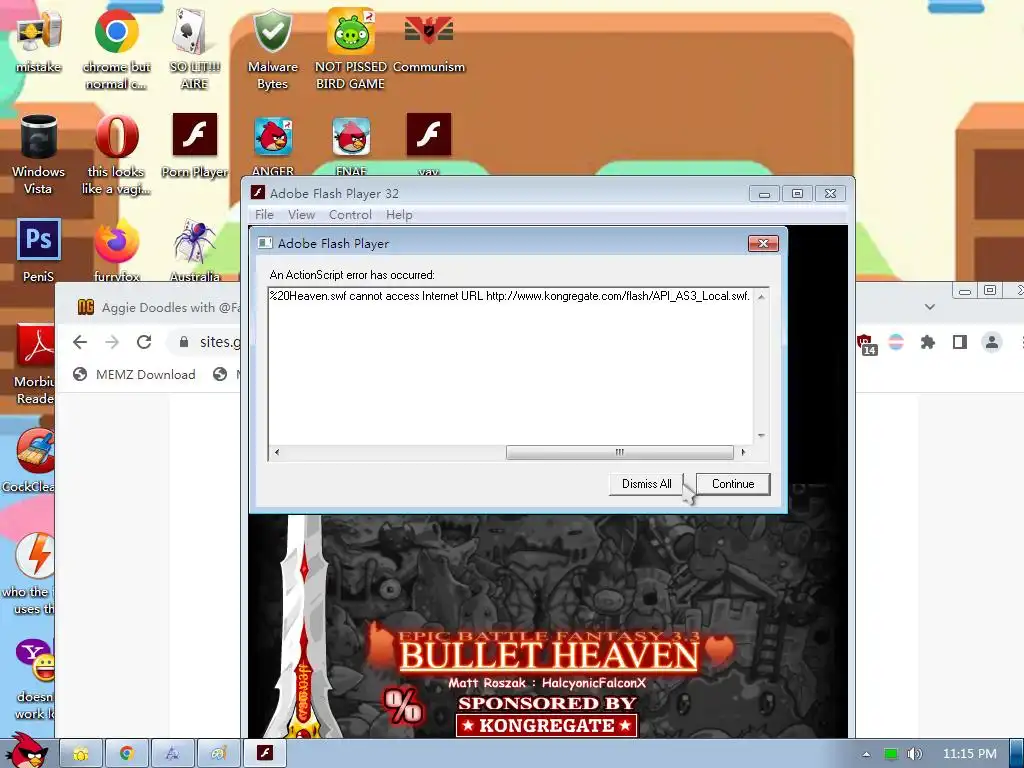
Task: Click the clock showing 11:15 PM
Action: pyautogui.click(x=969, y=754)
